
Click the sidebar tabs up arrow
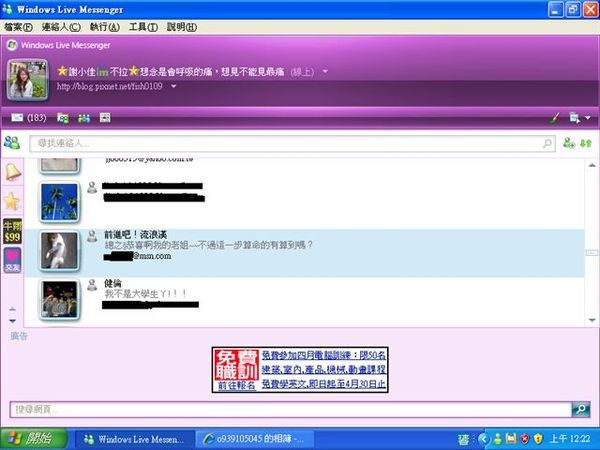click(12, 309)
